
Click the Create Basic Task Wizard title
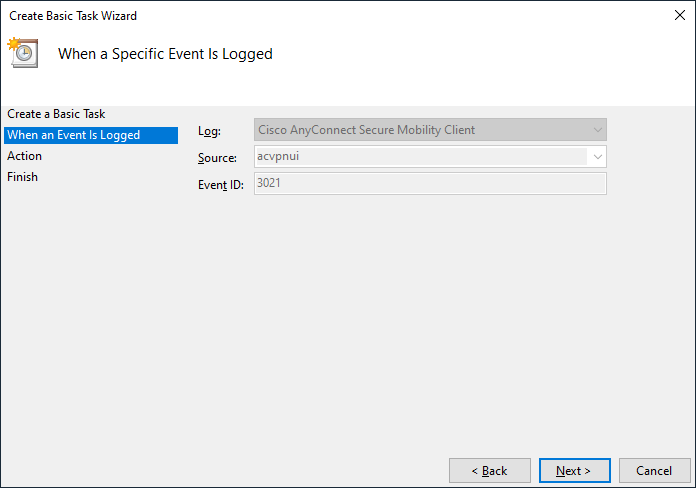73,16
